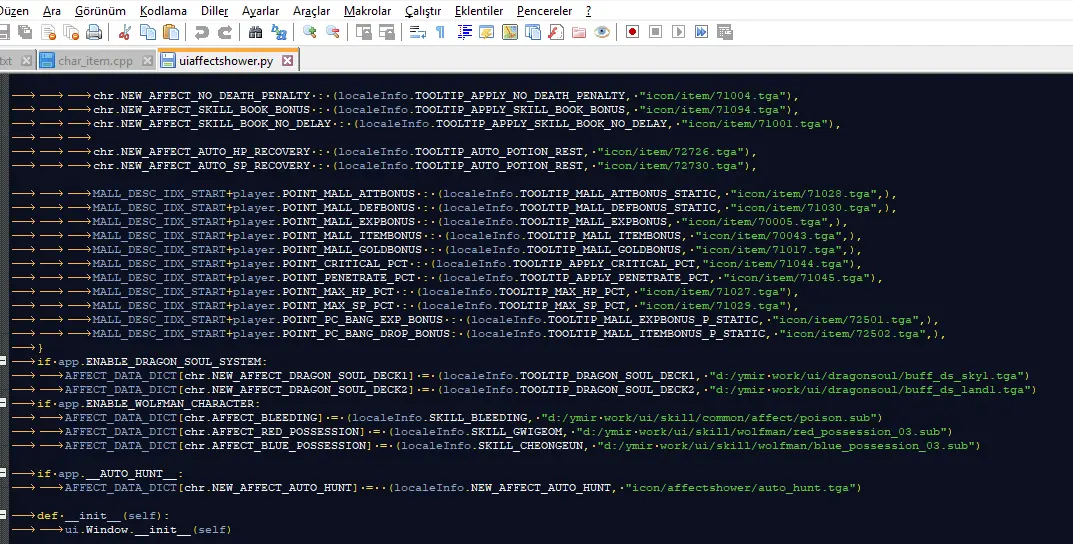Open the Ara menu
Image resolution: width=1073 pixels, height=544 pixels.
[x=52, y=11]
